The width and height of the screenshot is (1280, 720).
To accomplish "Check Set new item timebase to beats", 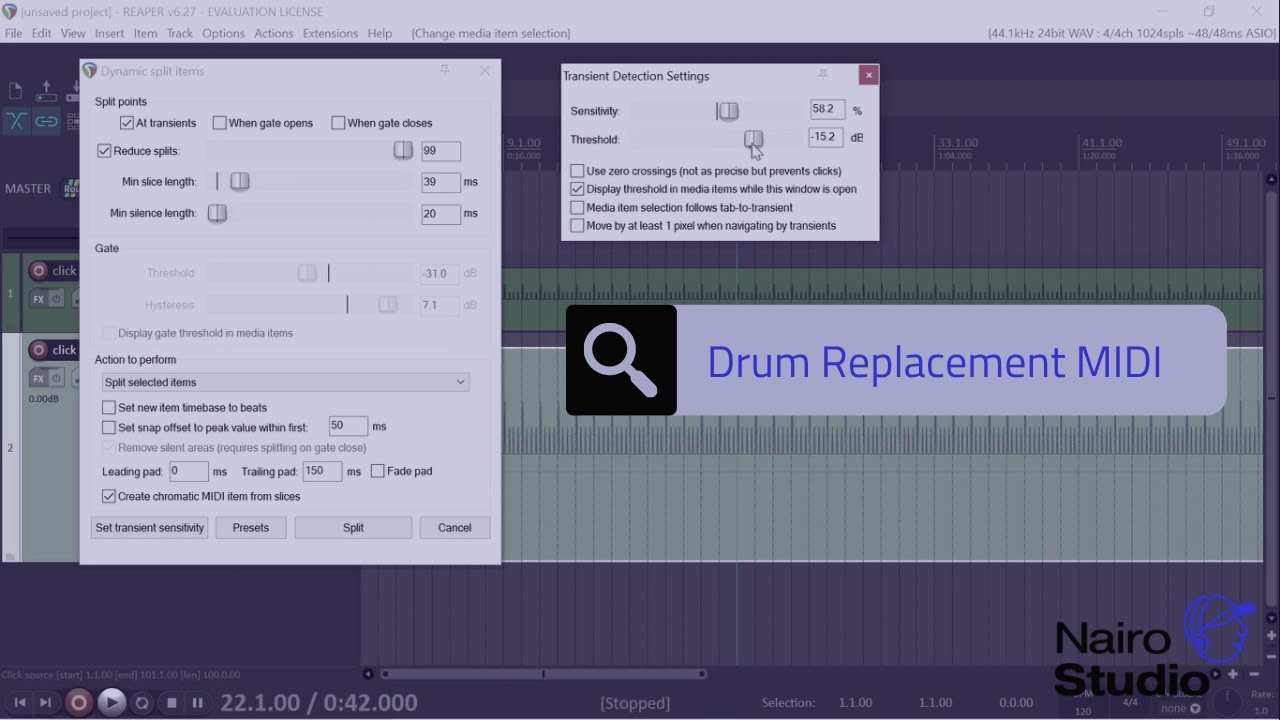I will [x=109, y=408].
